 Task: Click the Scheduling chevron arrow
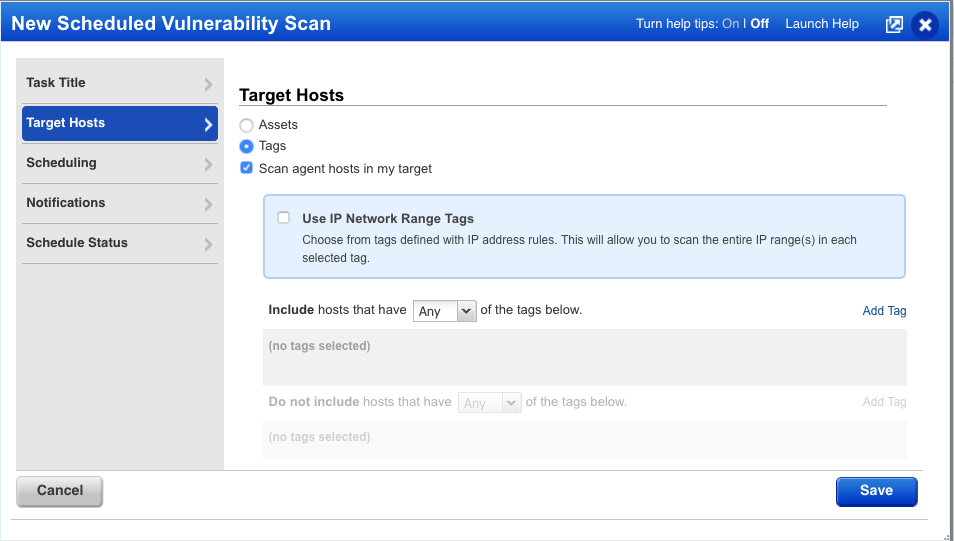[x=208, y=164]
